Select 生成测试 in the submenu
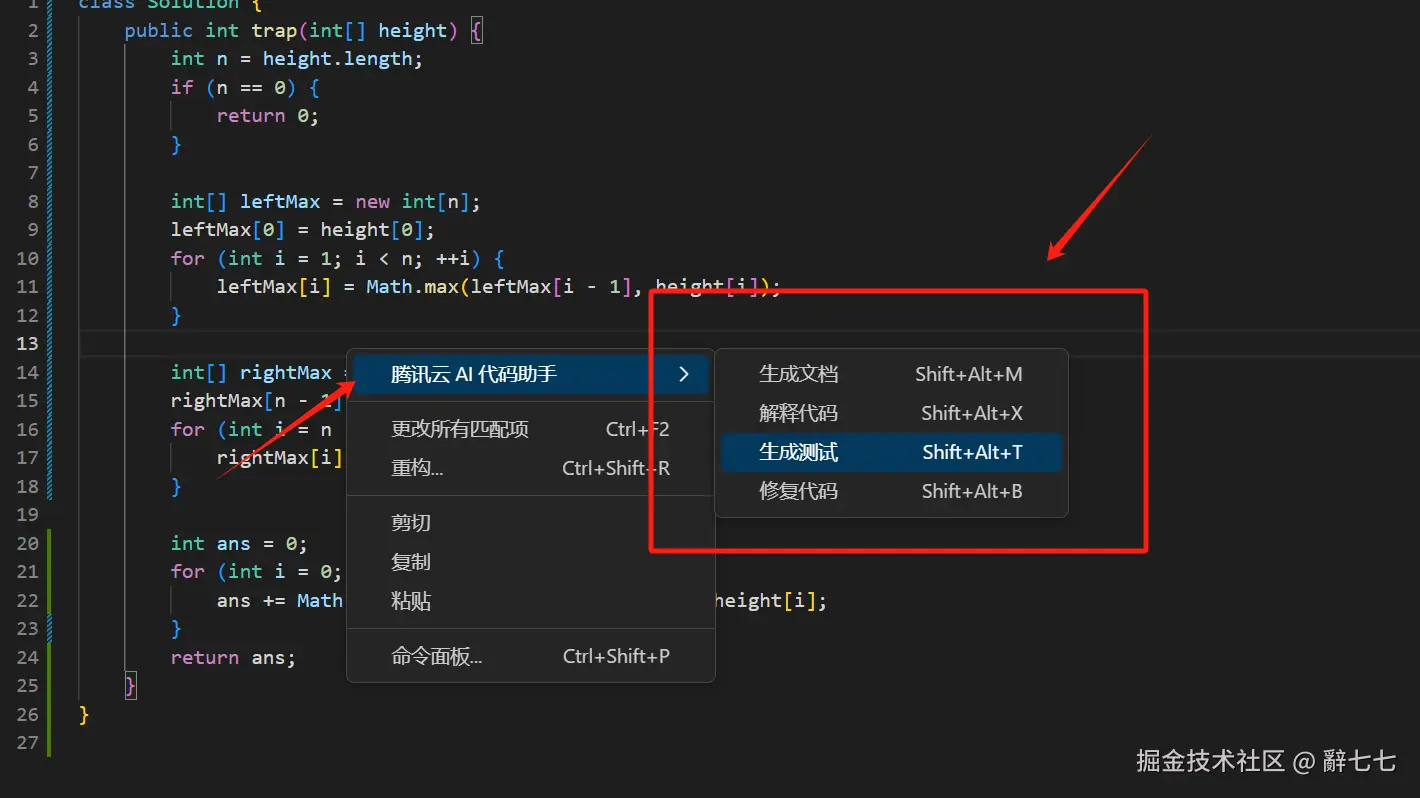The image size is (1420, 798). pyautogui.click(x=891, y=452)
